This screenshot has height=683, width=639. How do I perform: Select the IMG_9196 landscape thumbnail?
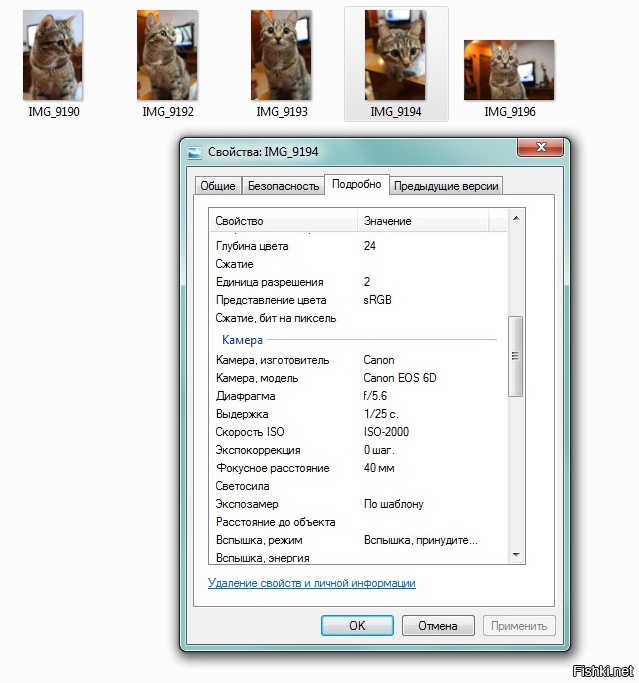[509, 69]
